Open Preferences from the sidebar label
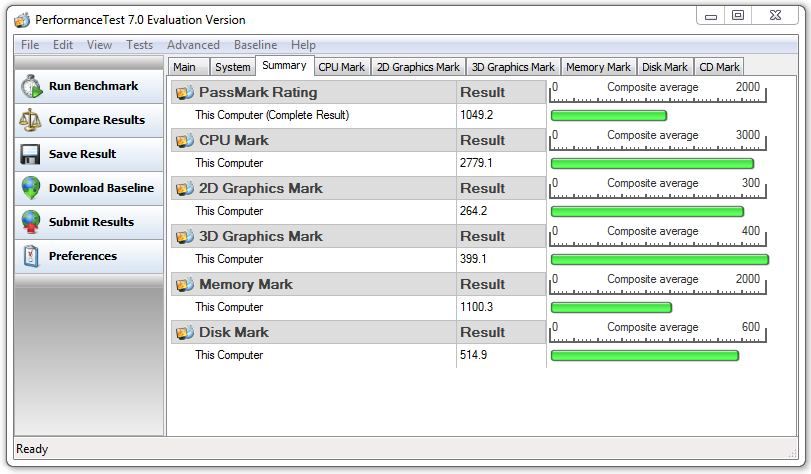This screenshot has height=474, width=811. 83,256
